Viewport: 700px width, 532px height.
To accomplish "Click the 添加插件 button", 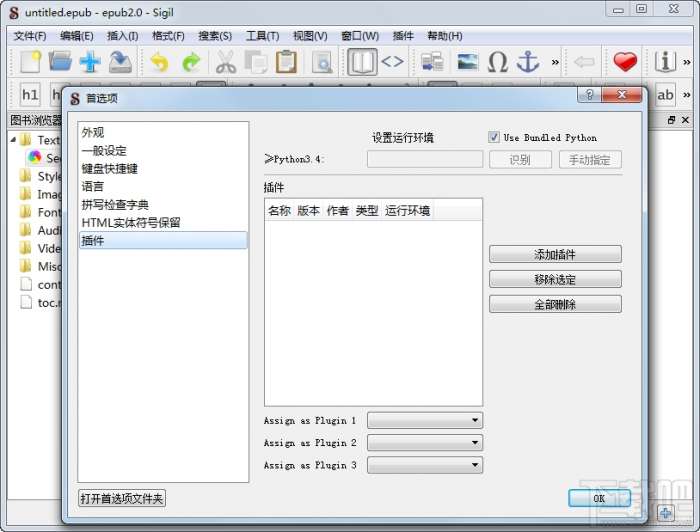I will coord(555,254).
